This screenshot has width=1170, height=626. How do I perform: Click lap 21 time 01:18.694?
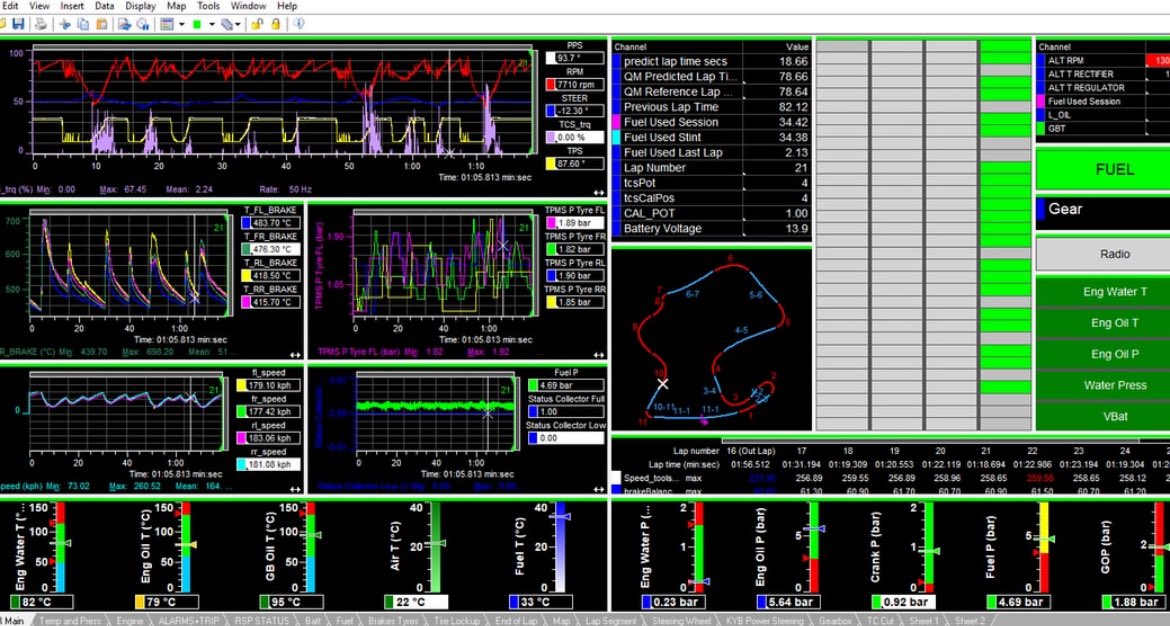pos(986,464)
